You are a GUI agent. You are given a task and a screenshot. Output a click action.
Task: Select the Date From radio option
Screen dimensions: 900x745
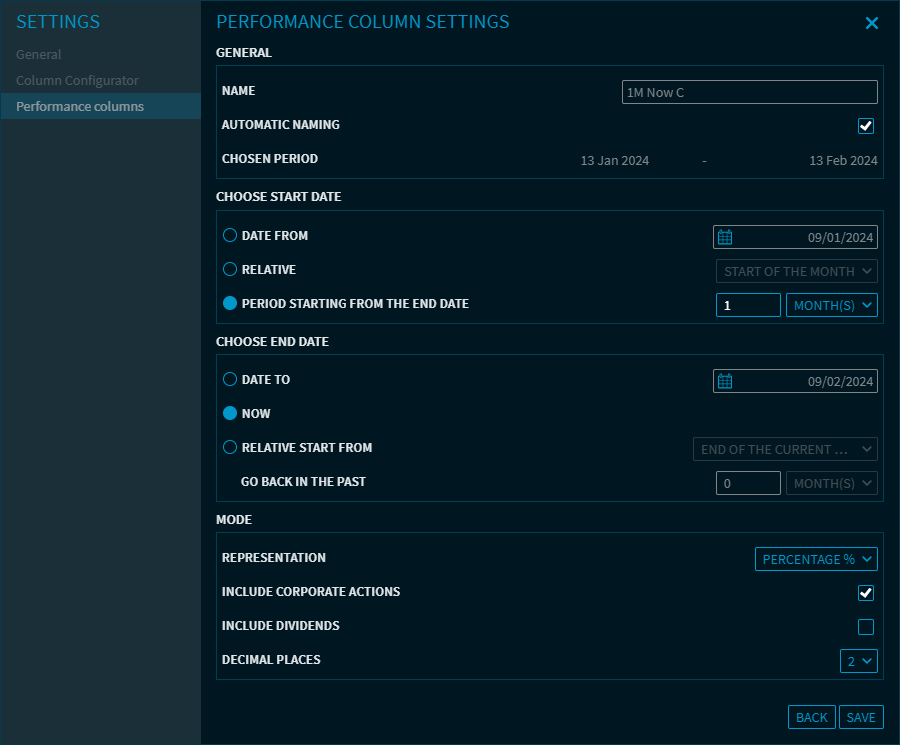230,236
